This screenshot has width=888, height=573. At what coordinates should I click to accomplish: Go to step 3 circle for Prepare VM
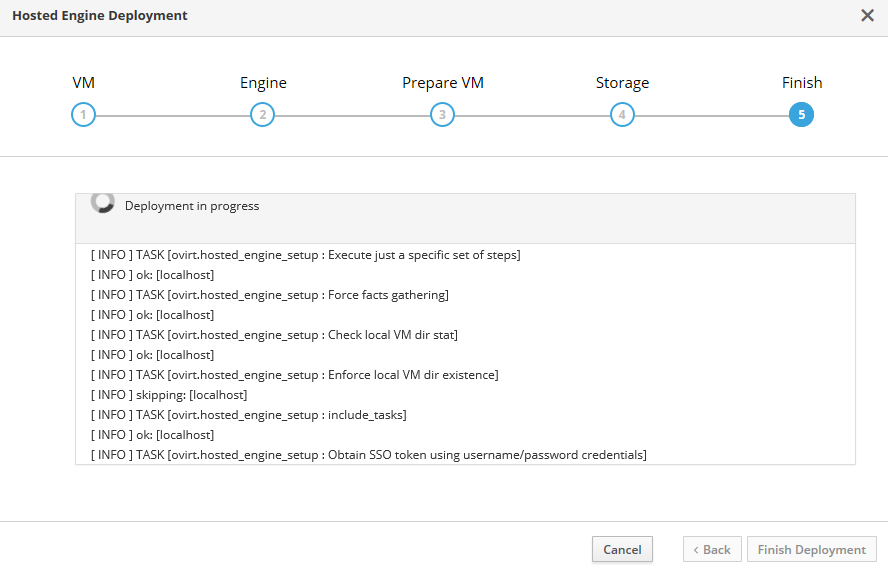click(x=442, y=115)
